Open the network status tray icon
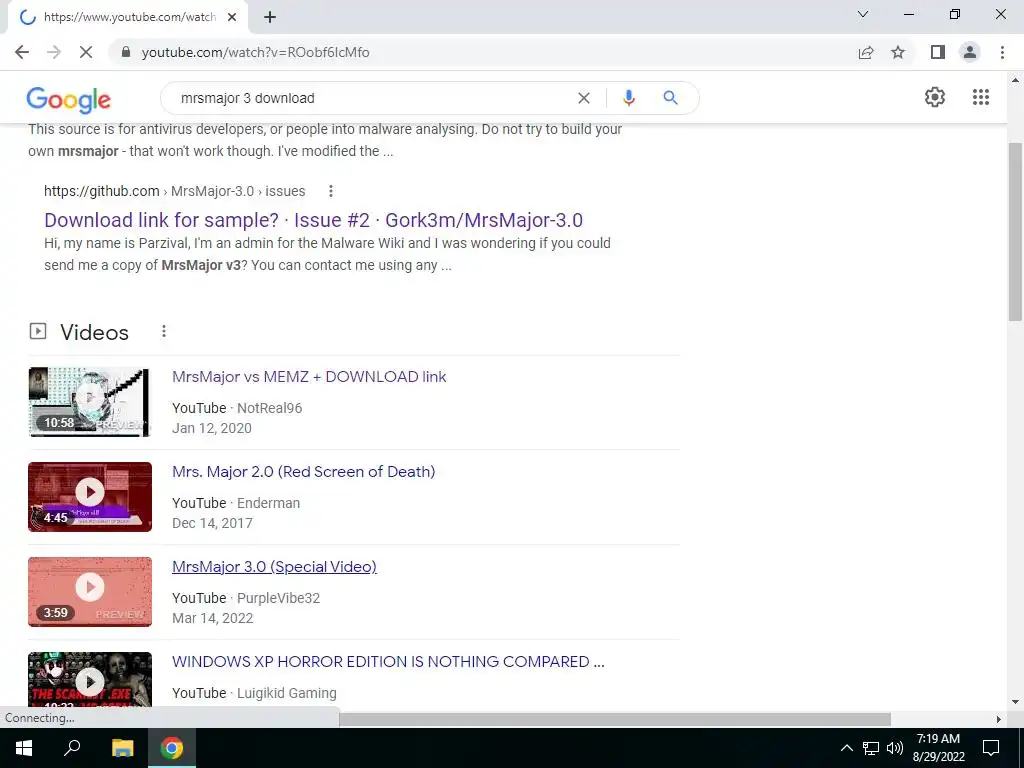Image resolution: width=1024 pixels, height=768 pixels. click(871, 748)
